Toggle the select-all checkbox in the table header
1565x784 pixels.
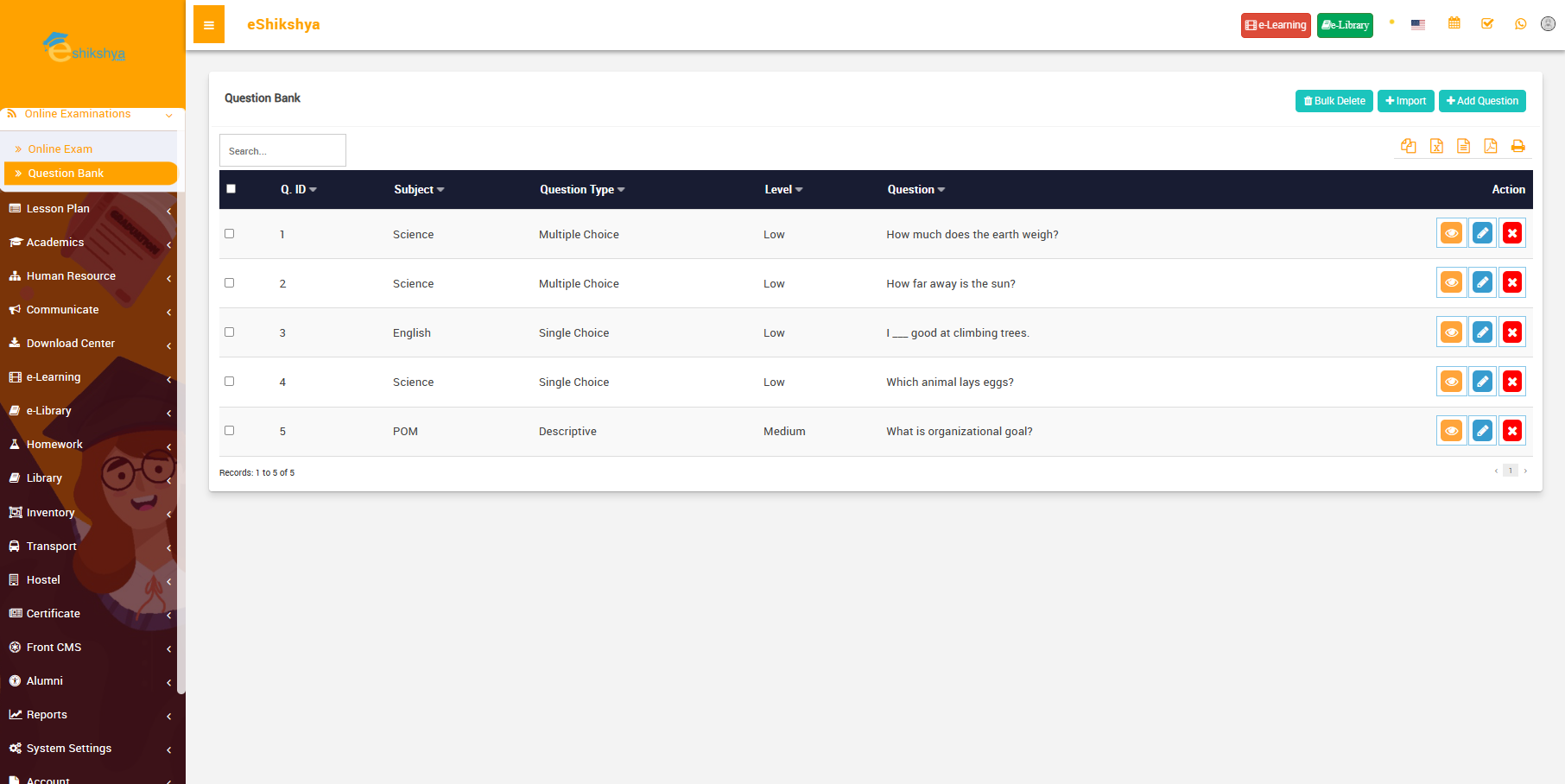pyautogui.click(x=231, y=189)
